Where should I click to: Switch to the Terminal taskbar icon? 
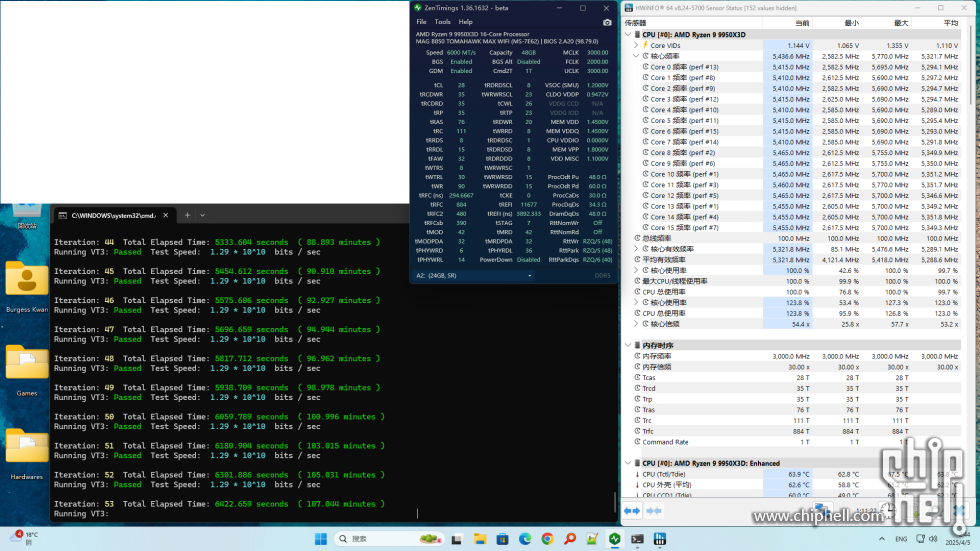[x=638, y=539]
